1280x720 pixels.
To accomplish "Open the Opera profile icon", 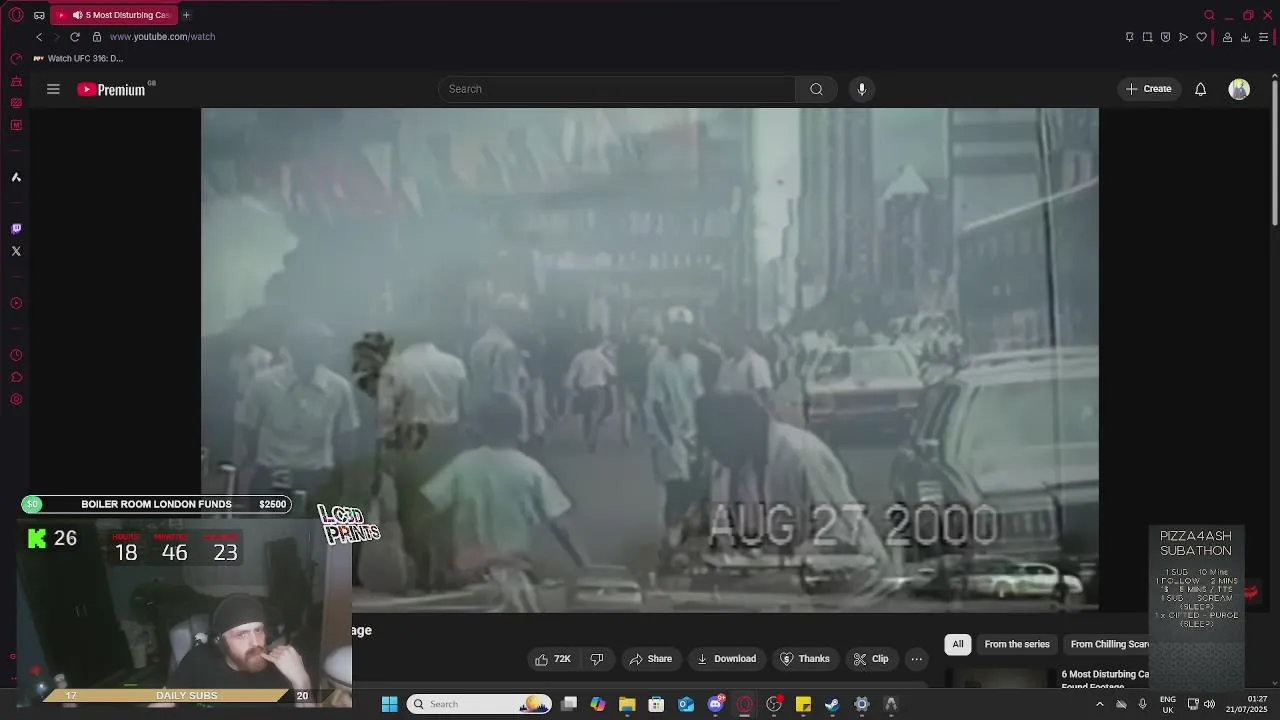I will (1228, 37).
